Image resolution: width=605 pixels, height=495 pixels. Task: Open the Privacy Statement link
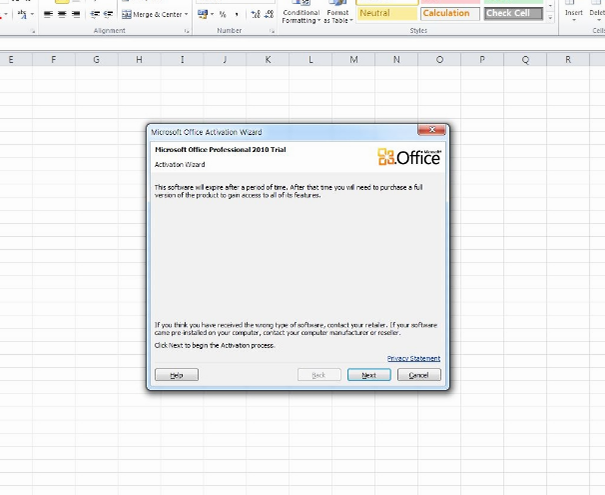pos(414,358)
